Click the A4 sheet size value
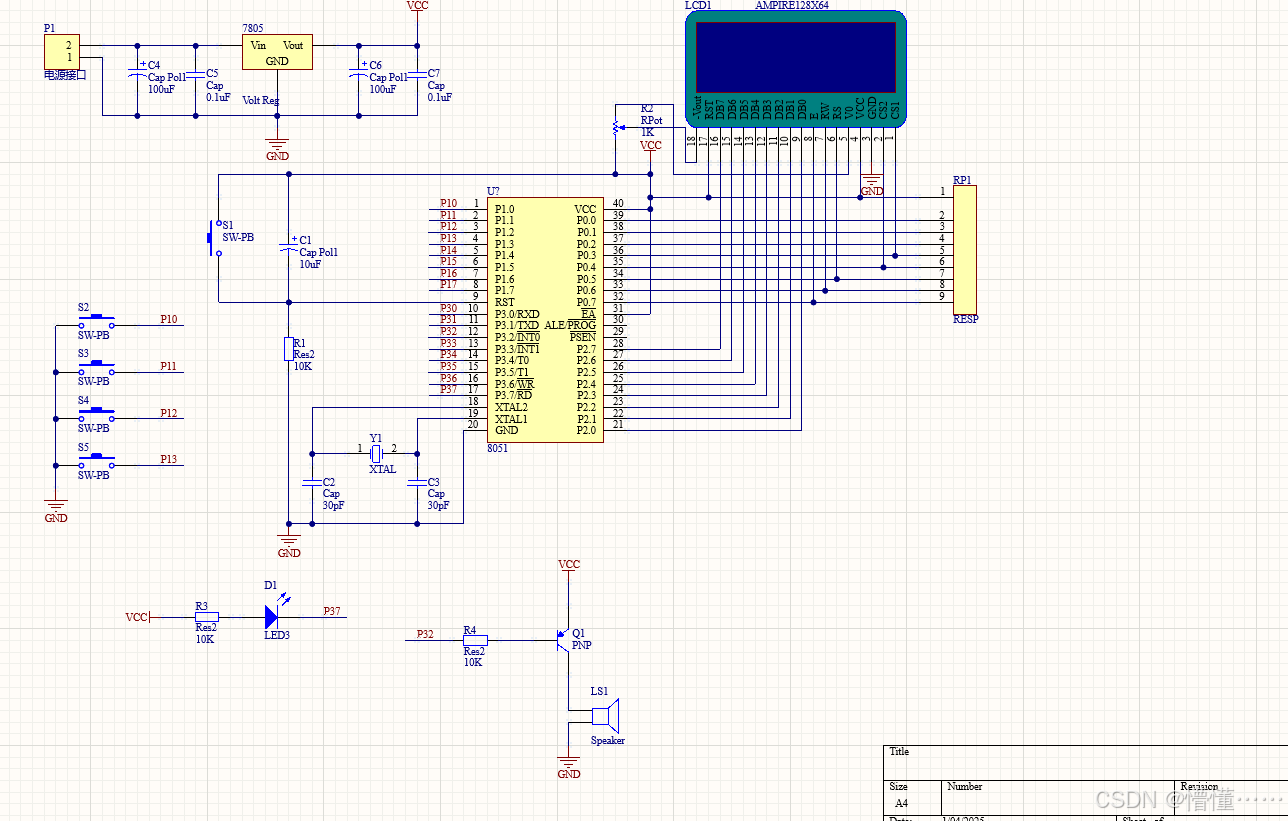1288x821 pixels. [x=901, y=803]
